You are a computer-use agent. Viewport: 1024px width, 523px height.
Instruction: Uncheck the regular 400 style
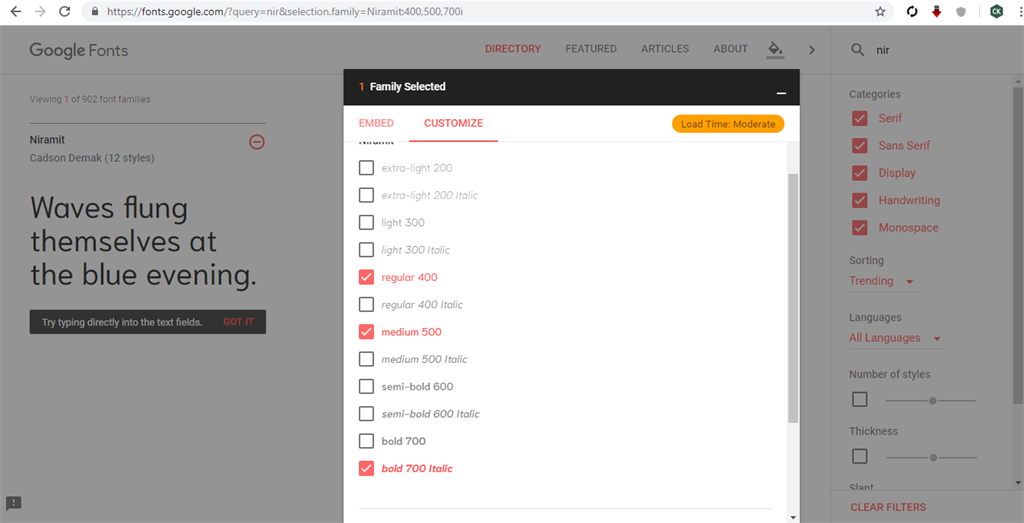coord(366,277)
